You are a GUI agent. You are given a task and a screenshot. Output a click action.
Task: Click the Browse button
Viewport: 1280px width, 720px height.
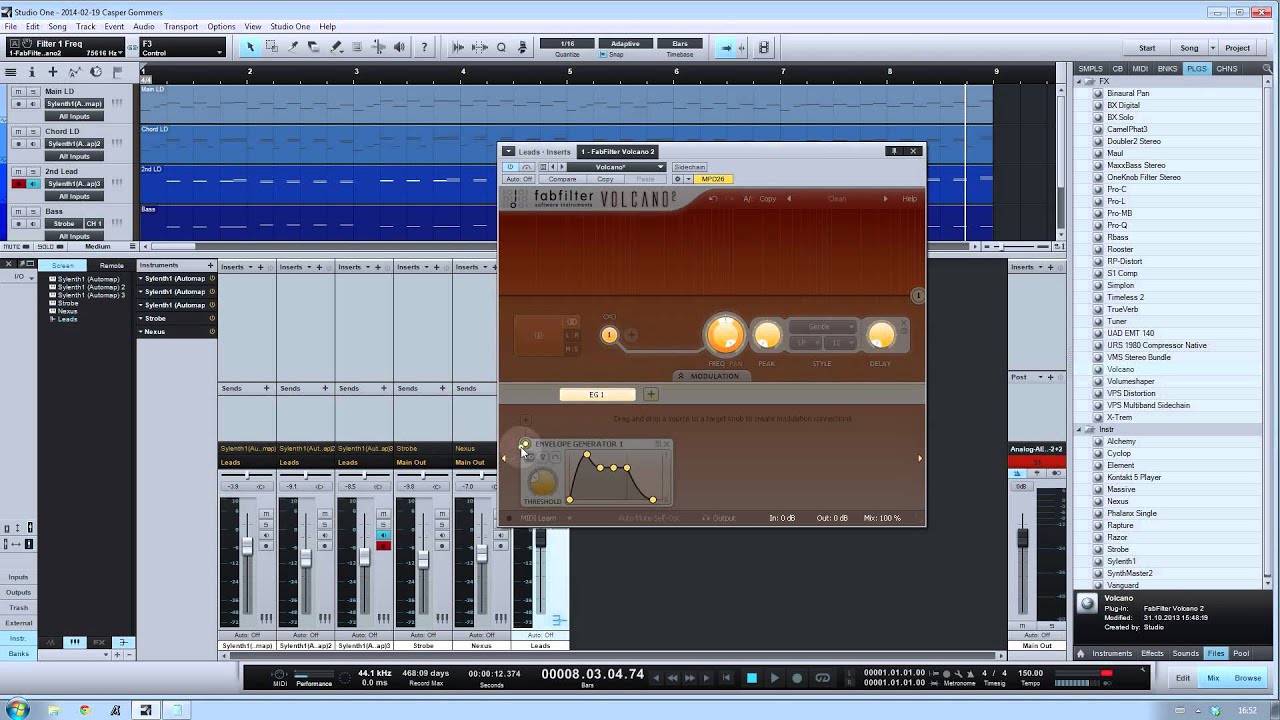click(x=1248, y=678)
